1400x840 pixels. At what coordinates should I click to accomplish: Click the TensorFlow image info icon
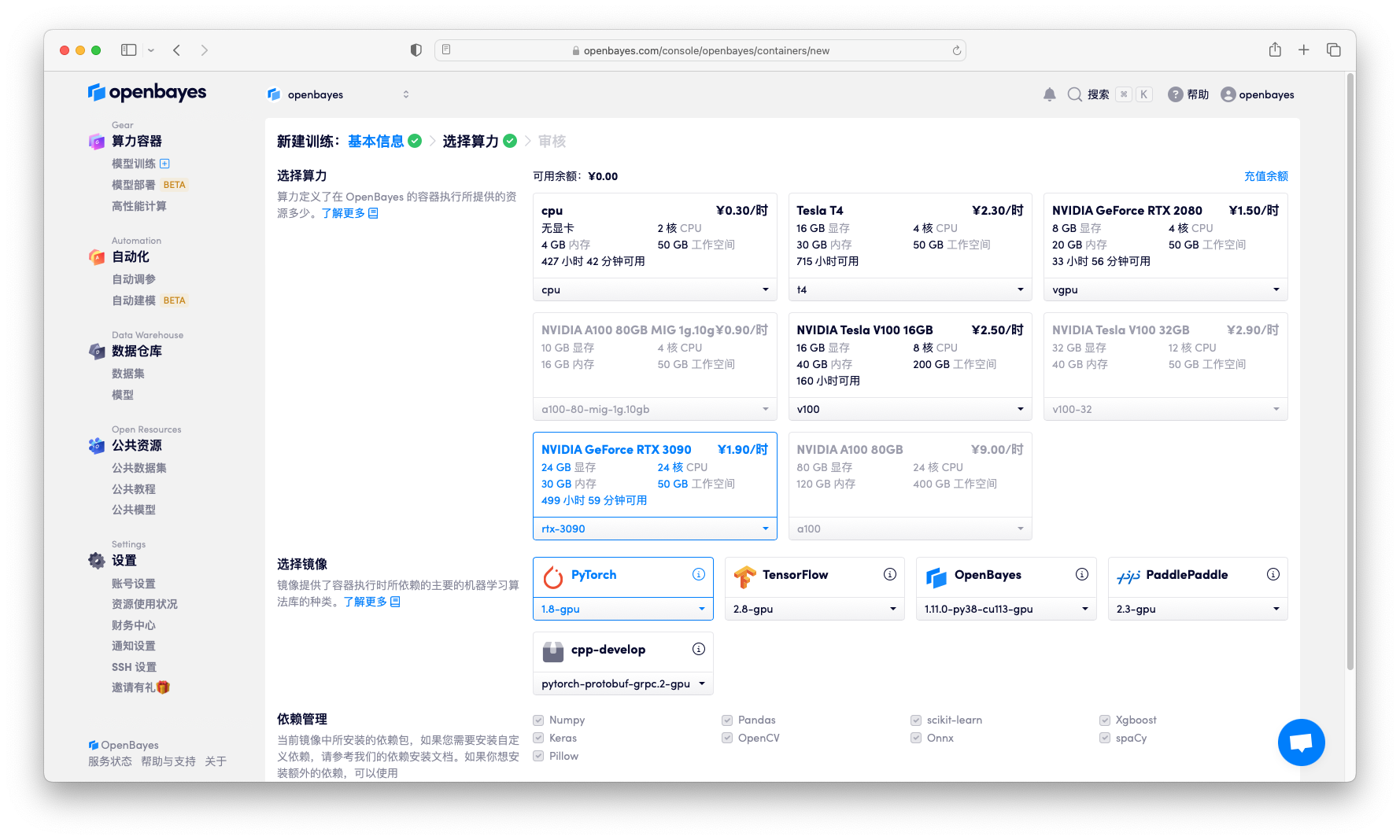pos(889,574)
